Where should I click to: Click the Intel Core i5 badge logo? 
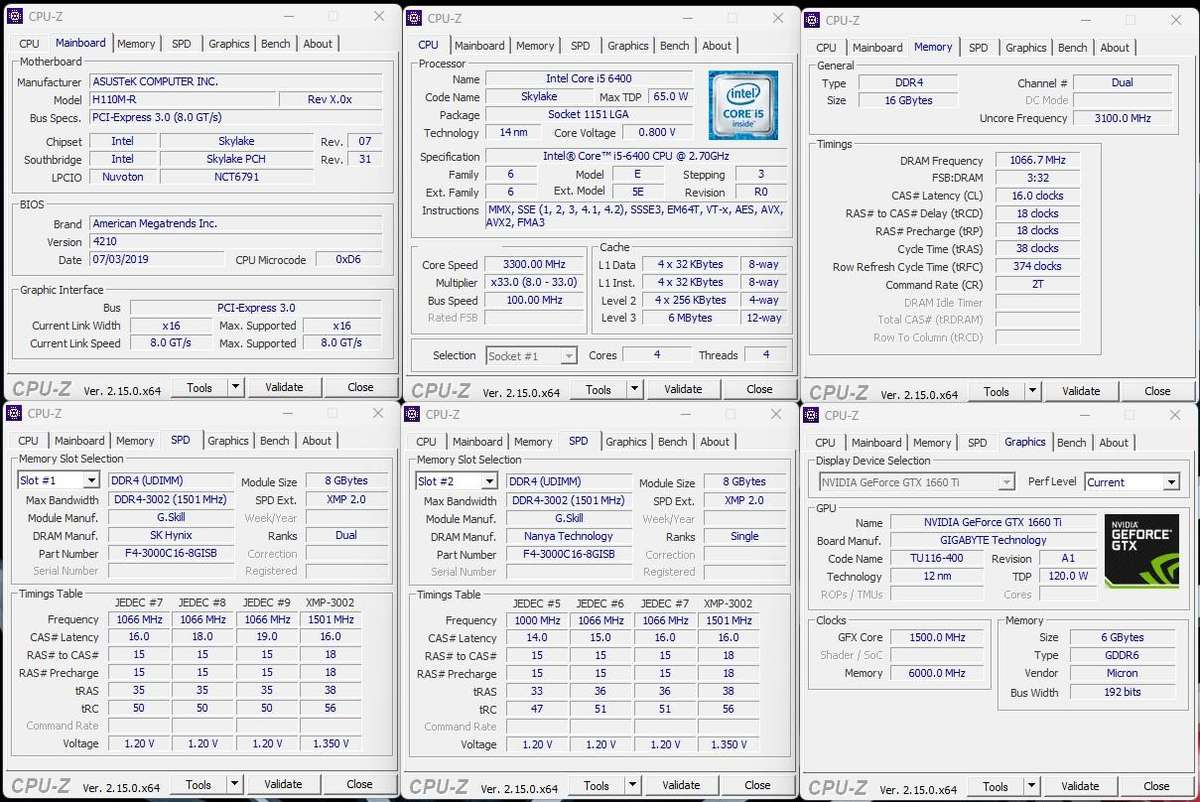click(742, 104)
